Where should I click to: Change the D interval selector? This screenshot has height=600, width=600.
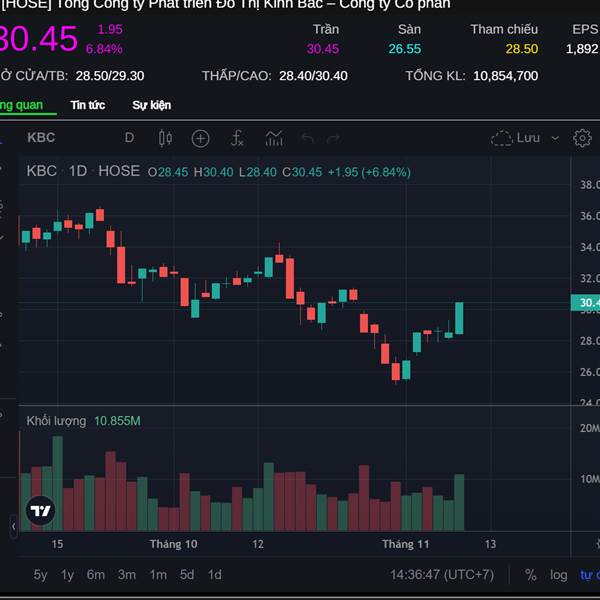[x=129, y=138]
